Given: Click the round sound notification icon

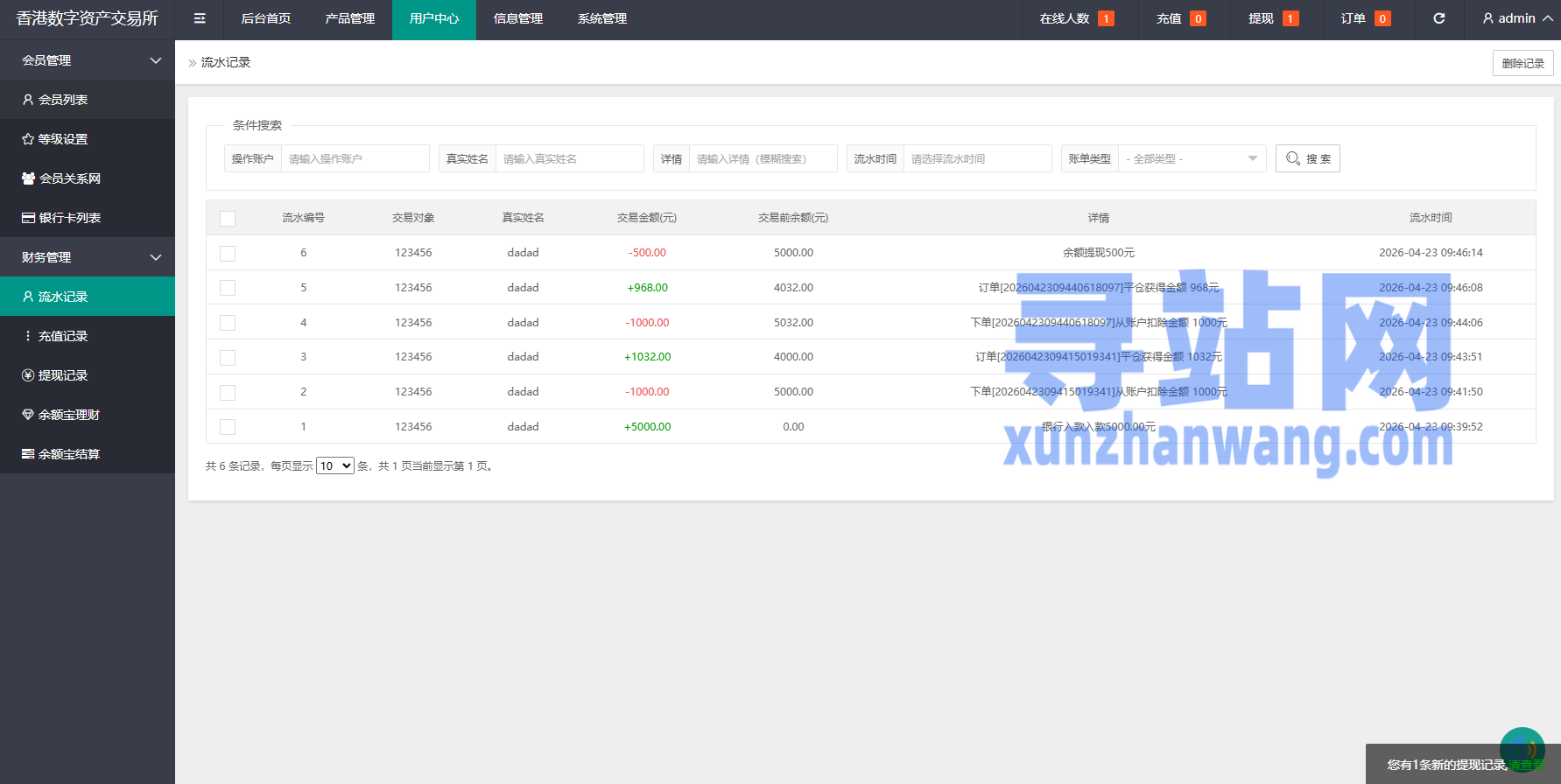Looking at the screenshot, I should [x=1522, y=750].
